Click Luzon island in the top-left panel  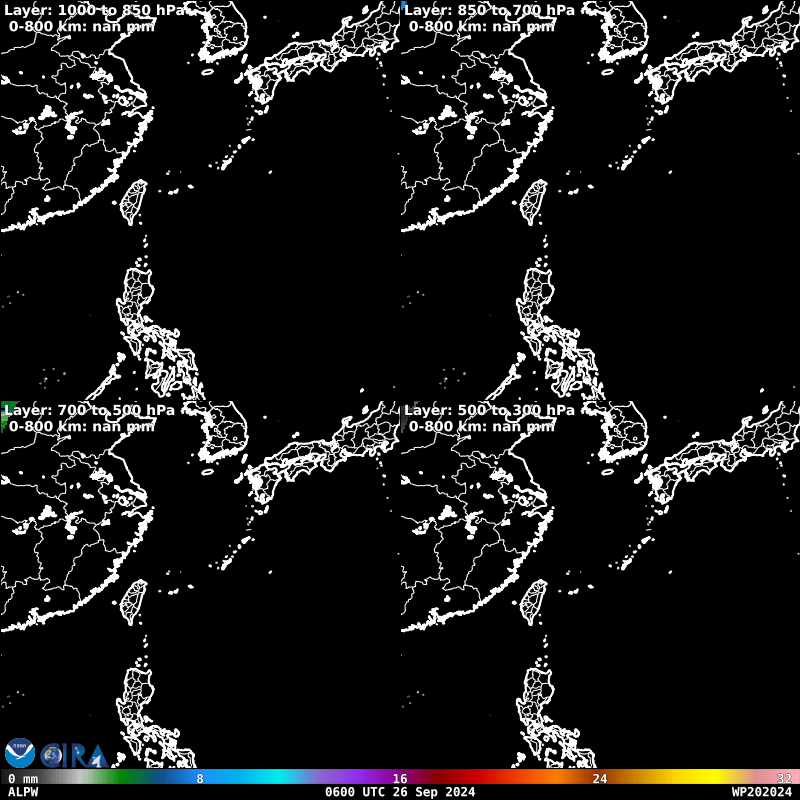pyautogui.click(x=138, y=300)
